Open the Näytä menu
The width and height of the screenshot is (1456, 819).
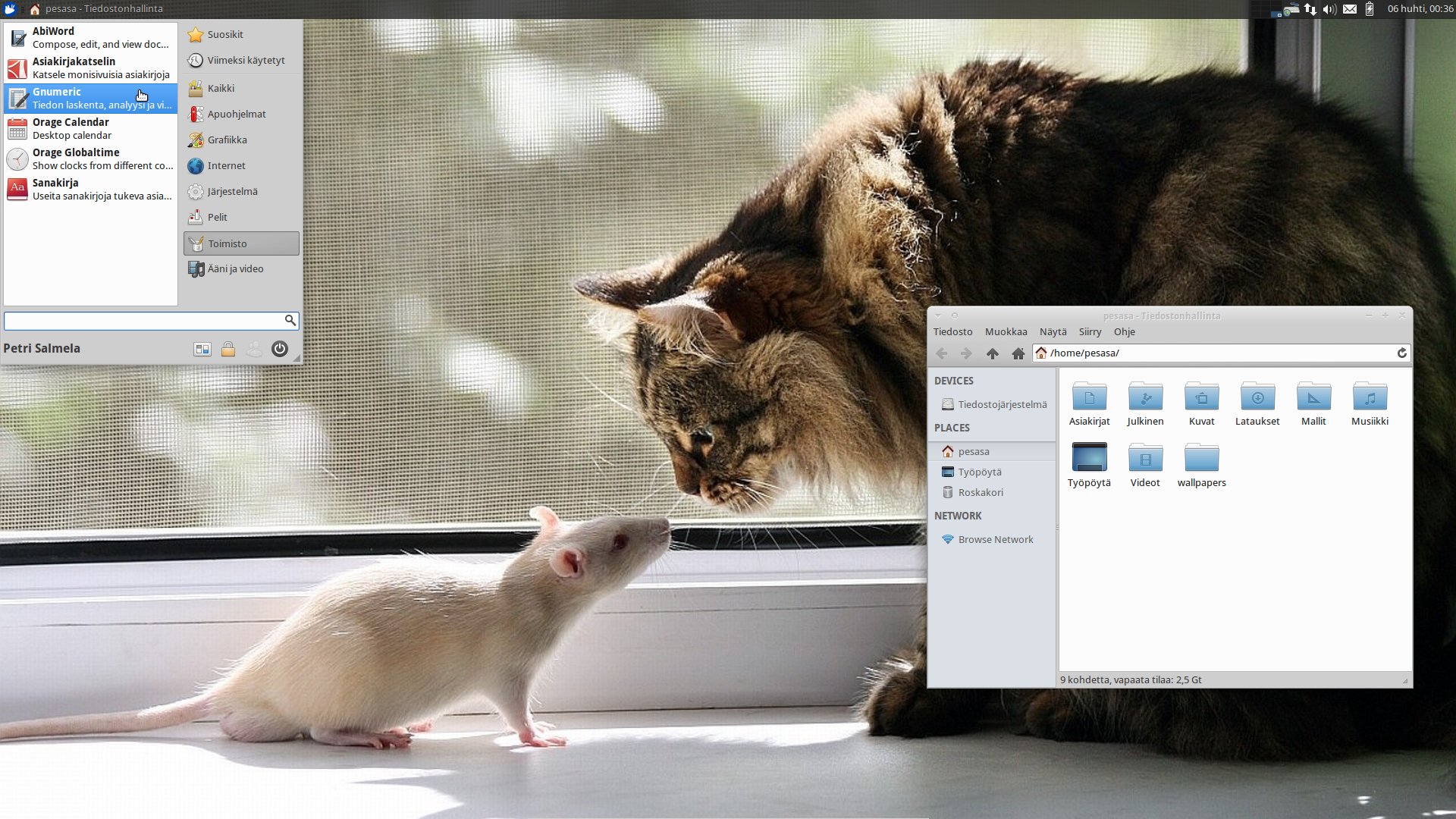1053,332
